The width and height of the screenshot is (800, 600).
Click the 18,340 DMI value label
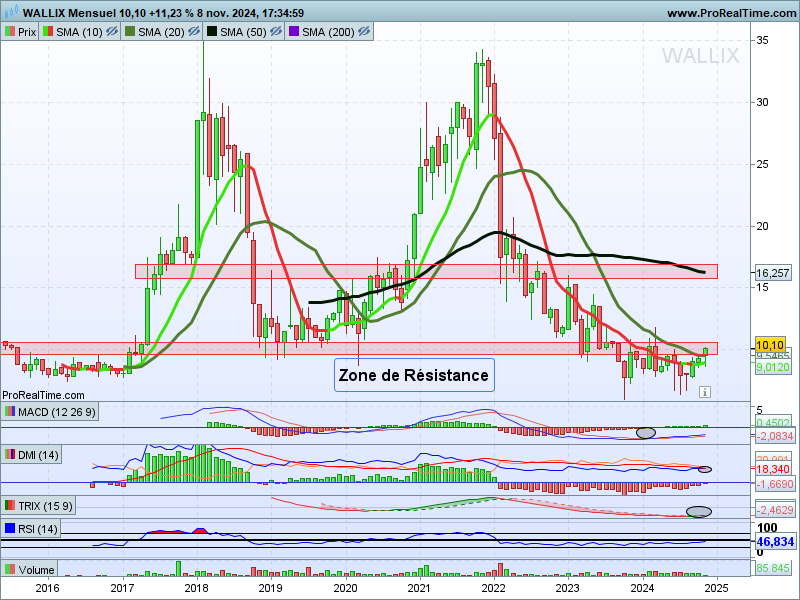coord(772,470)
